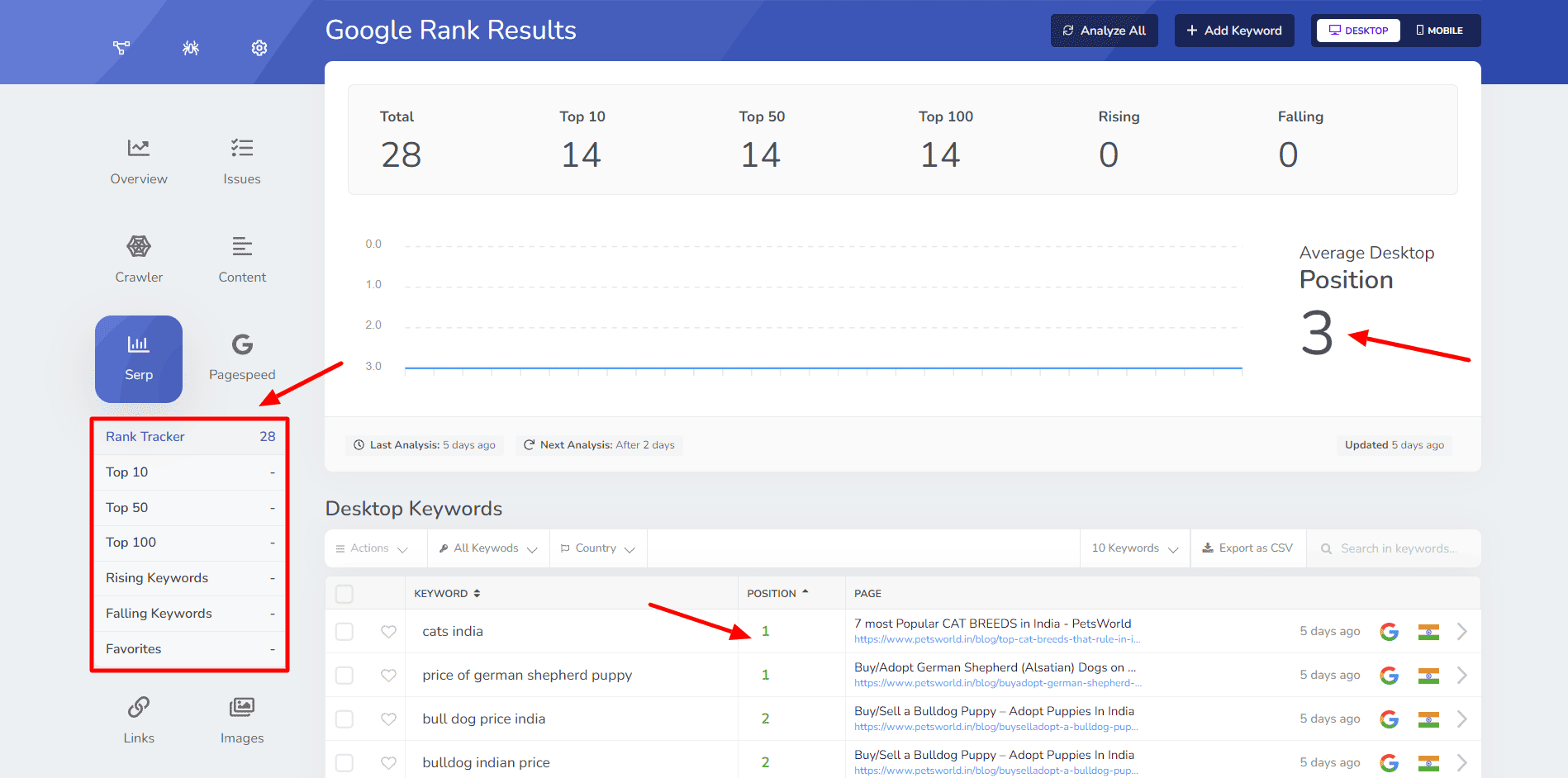
Task: Click the Add Keyword button
Action: pyautogui.click(x=1234, y=31)
